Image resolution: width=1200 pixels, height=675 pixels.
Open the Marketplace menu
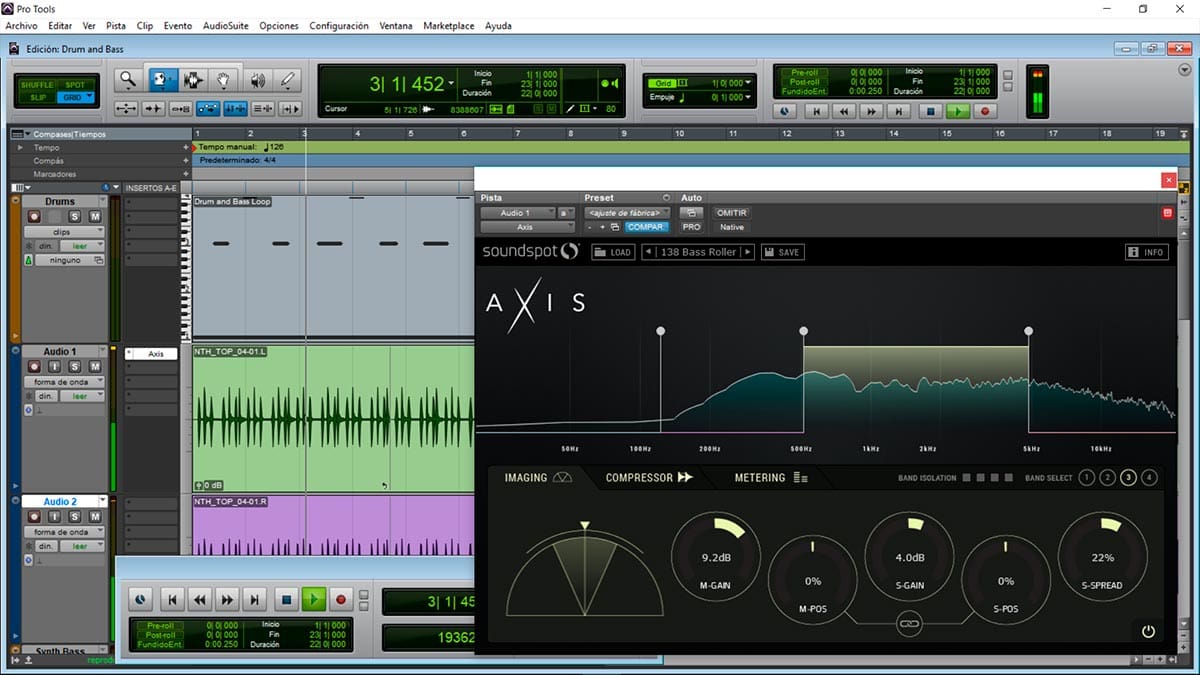click(449, 26)
